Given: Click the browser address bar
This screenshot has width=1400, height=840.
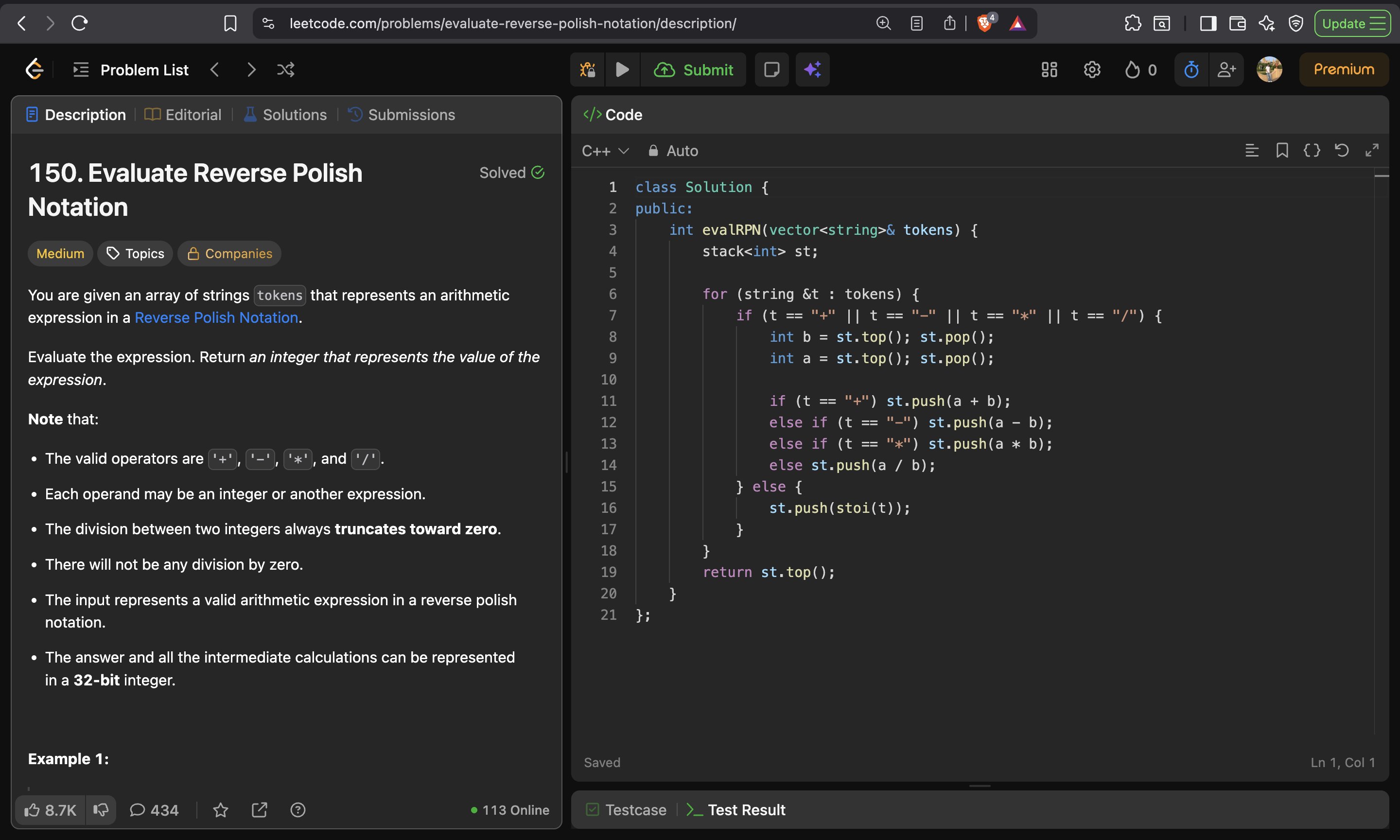Looking at the screenshot, I should 512,23.
